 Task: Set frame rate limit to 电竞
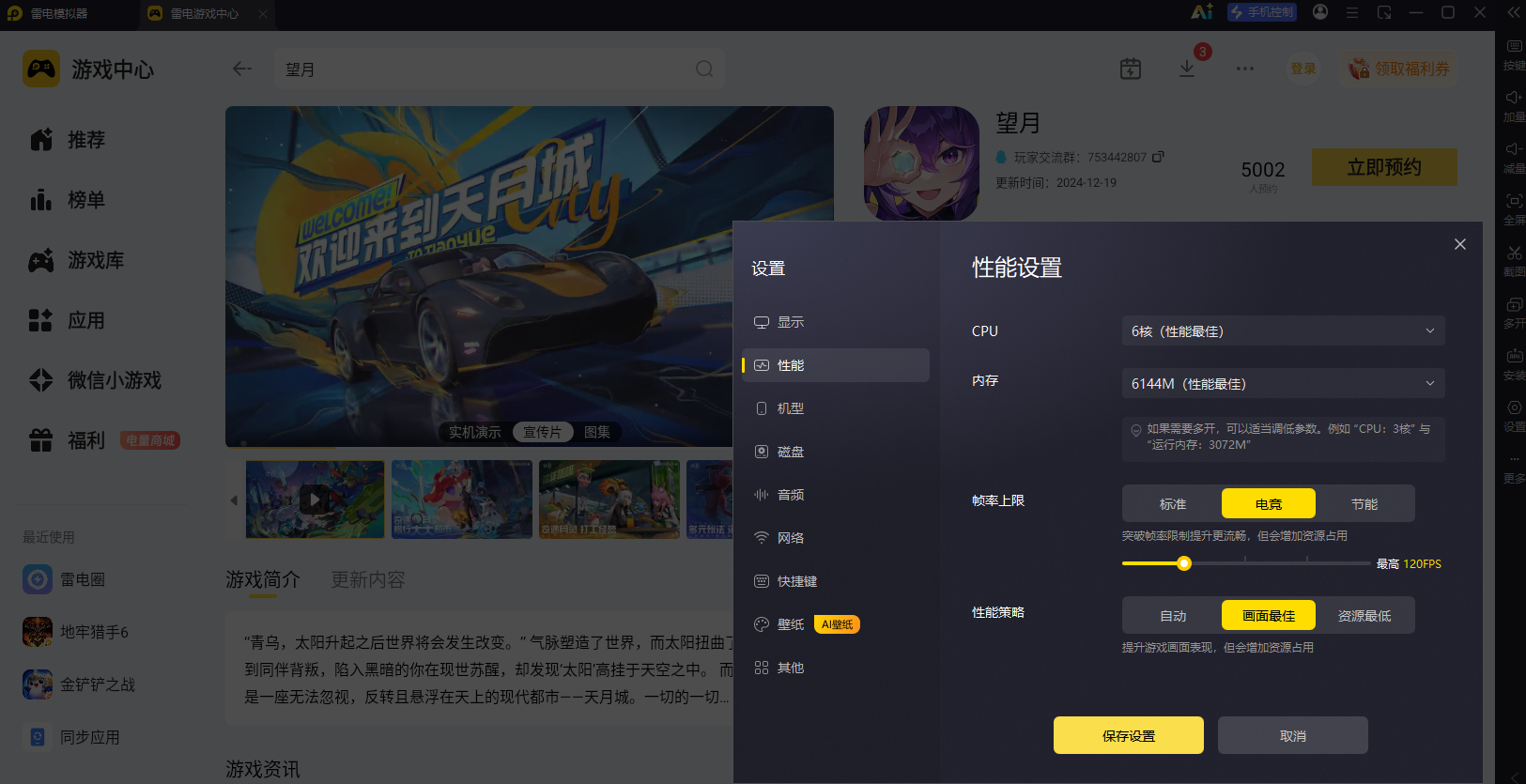click(1269, 504)
